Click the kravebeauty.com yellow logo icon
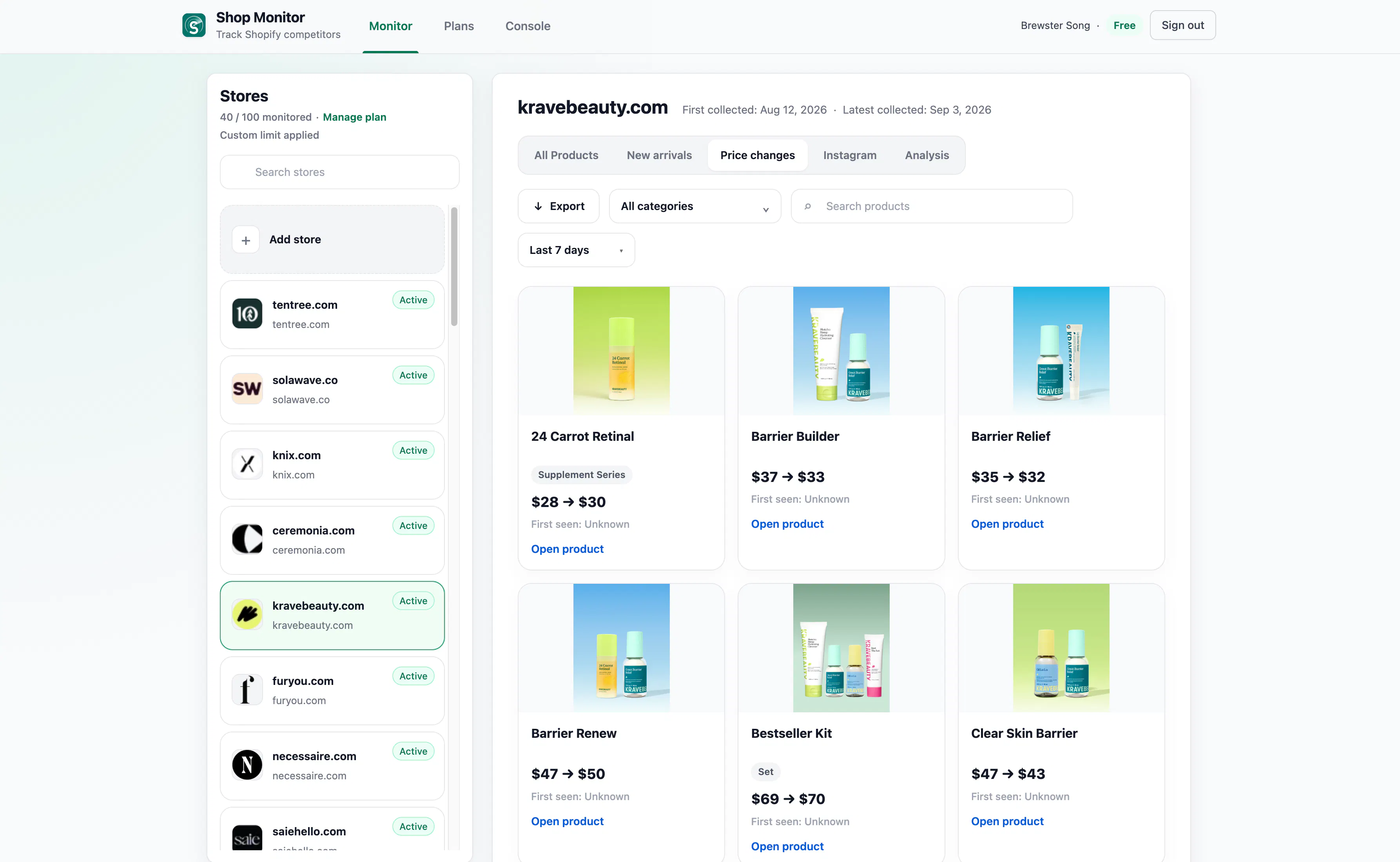The height and width of the screenshot is (862, 1400). 247,615
